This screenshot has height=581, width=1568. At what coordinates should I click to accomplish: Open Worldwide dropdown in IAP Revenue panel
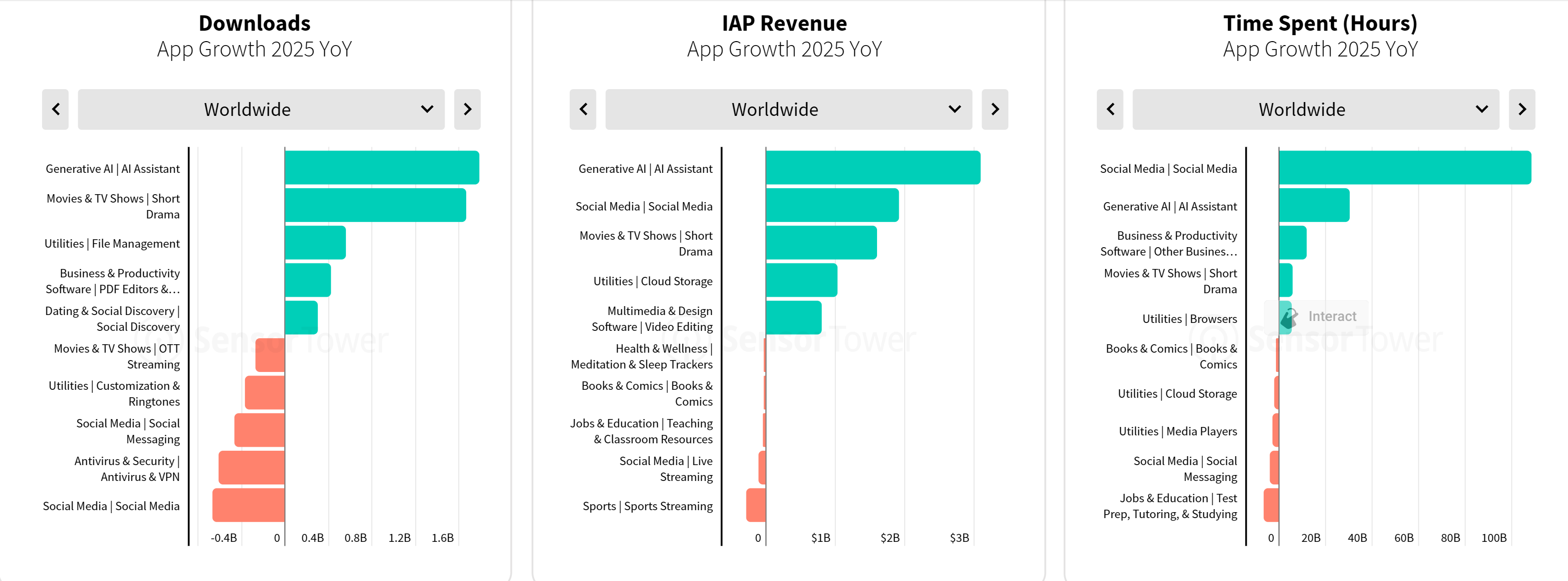point(788,109)
